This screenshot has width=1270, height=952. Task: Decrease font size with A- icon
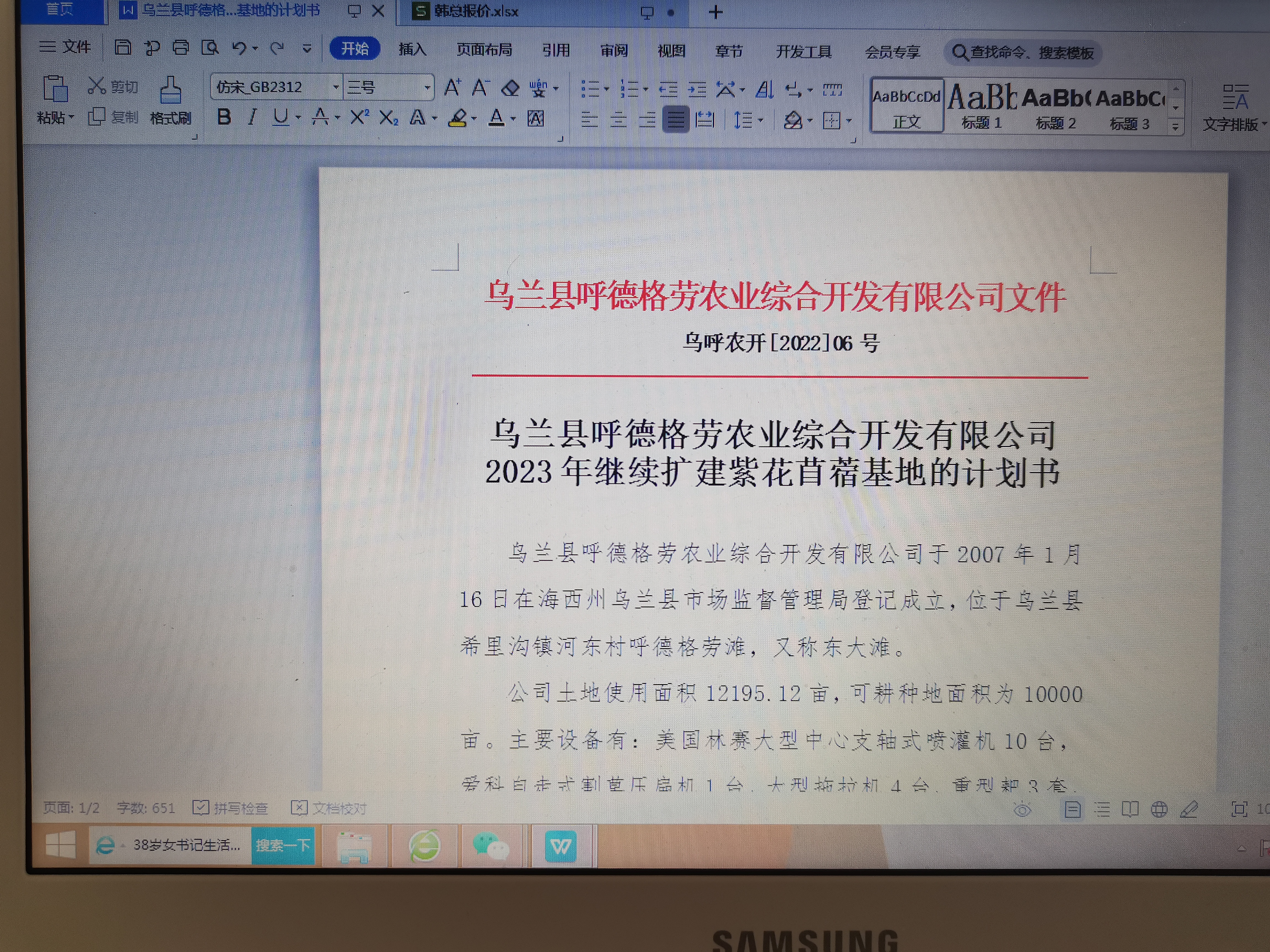(480, 88)
